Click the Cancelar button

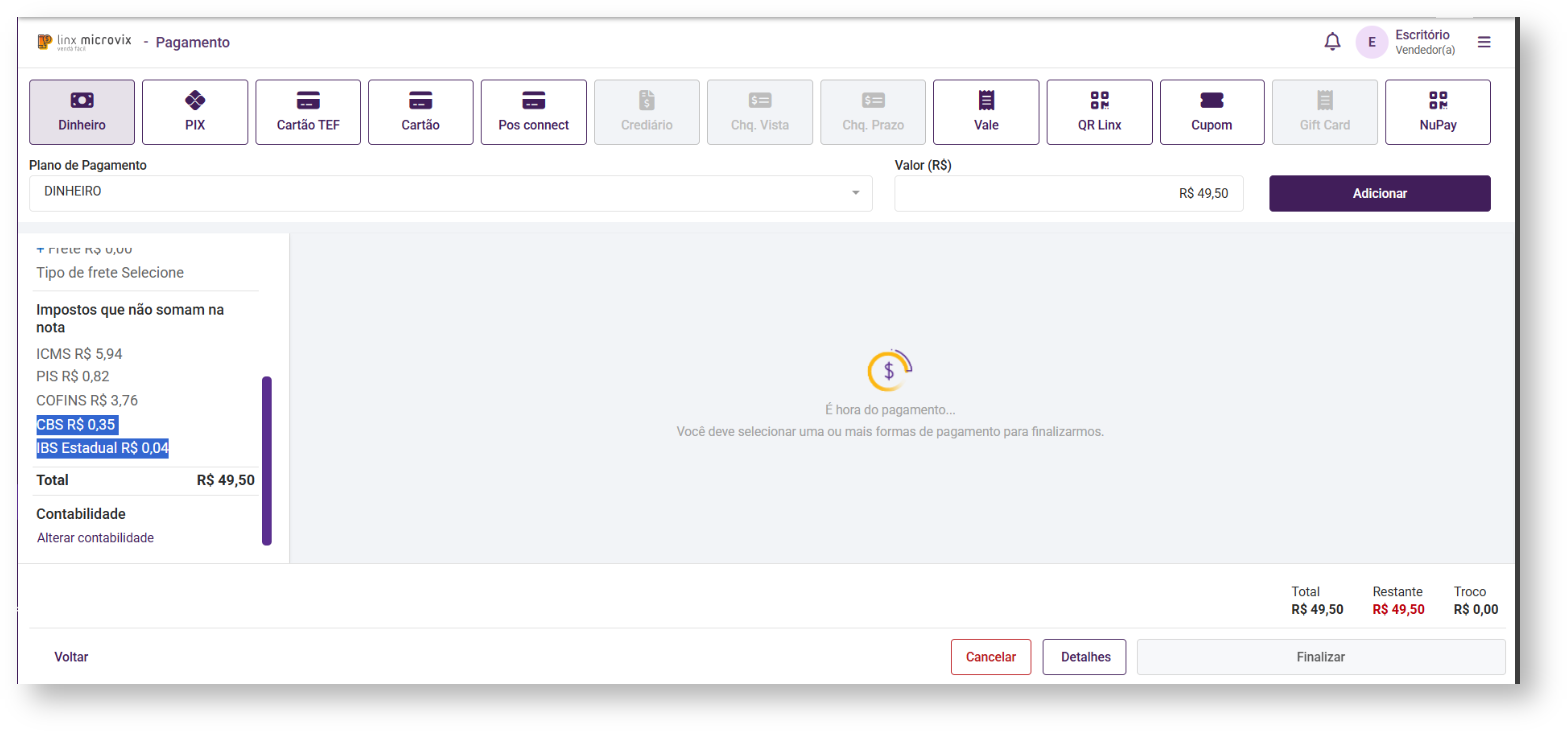point(990,657)
